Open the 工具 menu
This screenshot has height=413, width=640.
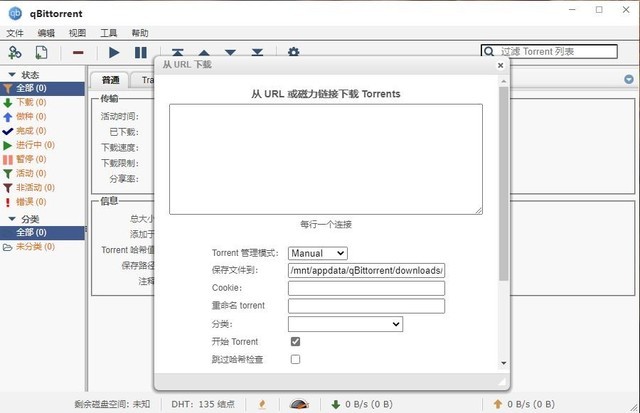point(109,33)
